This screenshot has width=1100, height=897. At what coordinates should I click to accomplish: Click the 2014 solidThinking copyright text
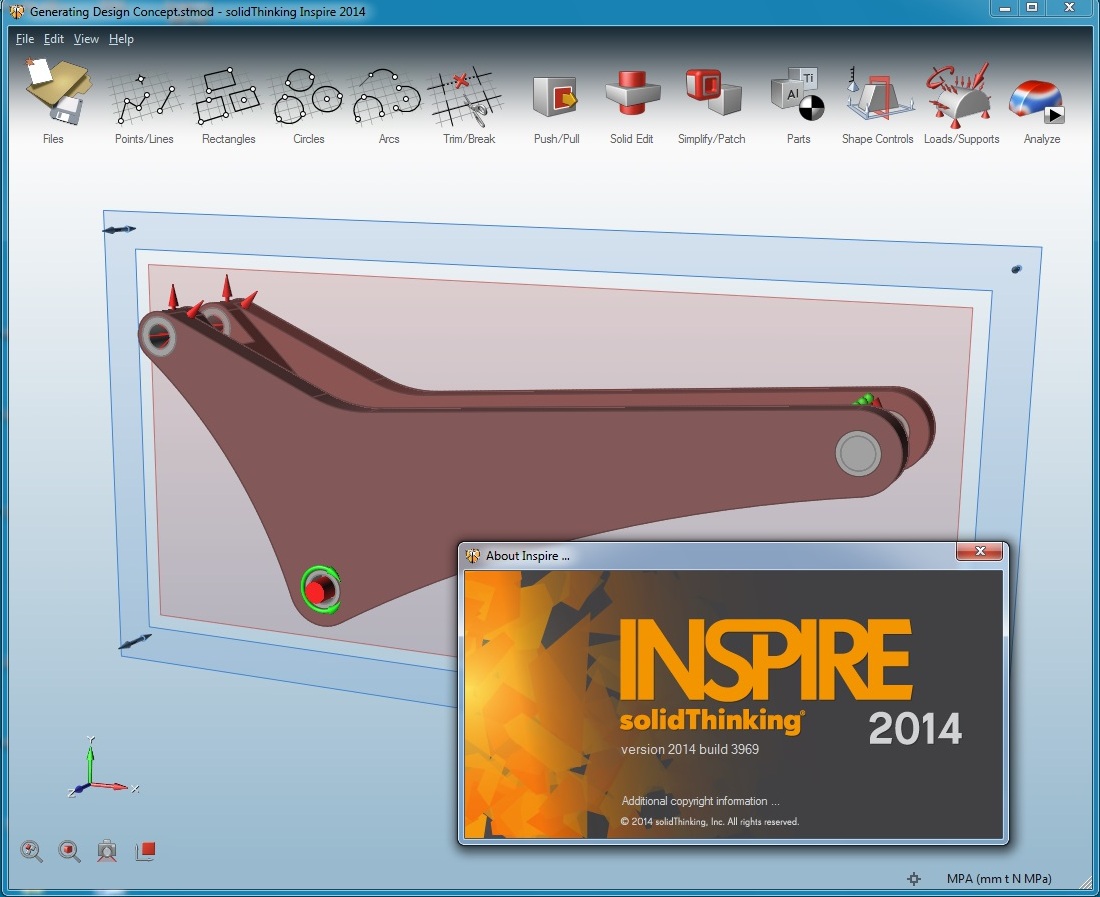(709, 821)
